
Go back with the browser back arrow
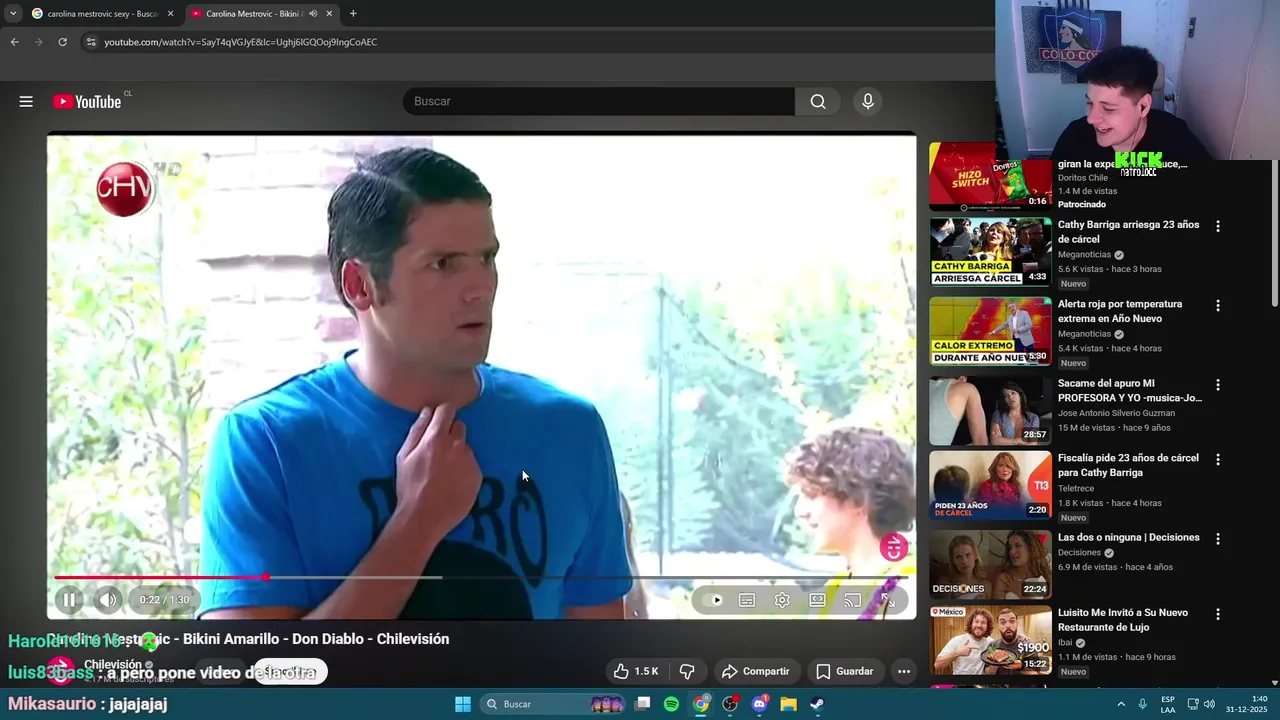click(x=14, y=42)
